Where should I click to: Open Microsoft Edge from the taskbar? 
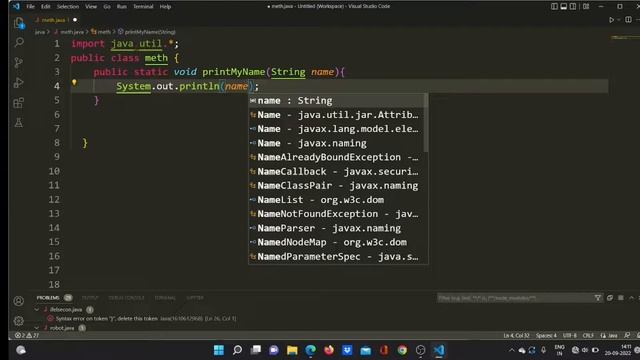click(311, 350)
